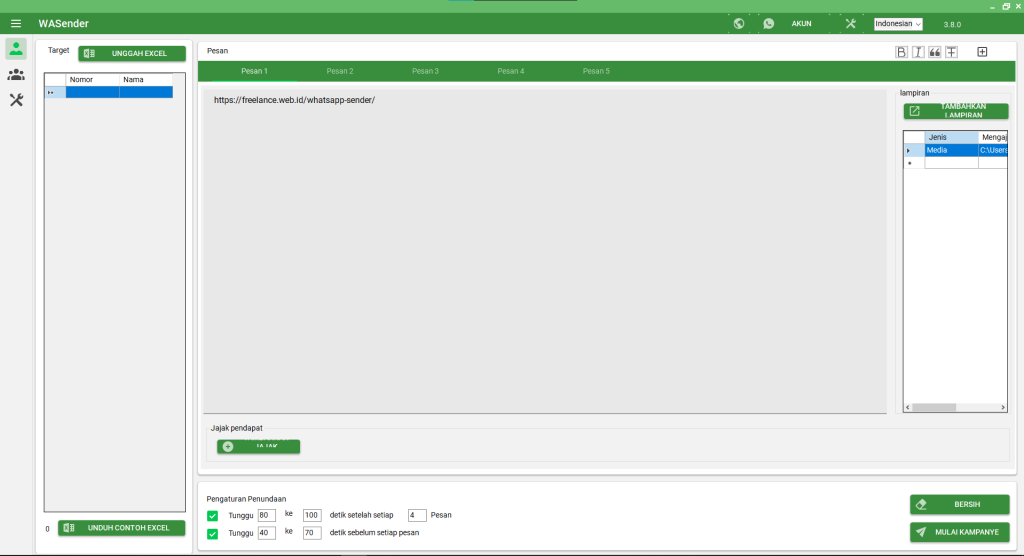Viewport: 1024px width, 556px height.
Task: Click the tools icon in left sidebar
Action: coord(16,100)
